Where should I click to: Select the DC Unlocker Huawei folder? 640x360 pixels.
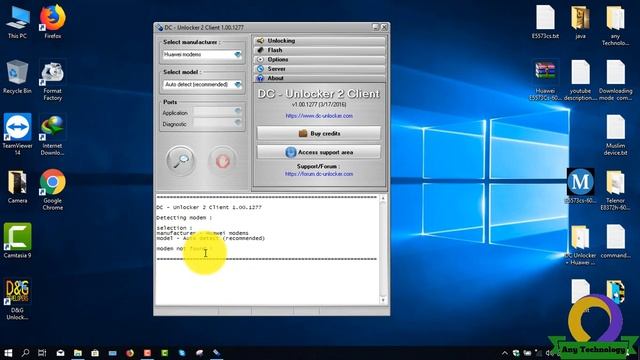580,244
